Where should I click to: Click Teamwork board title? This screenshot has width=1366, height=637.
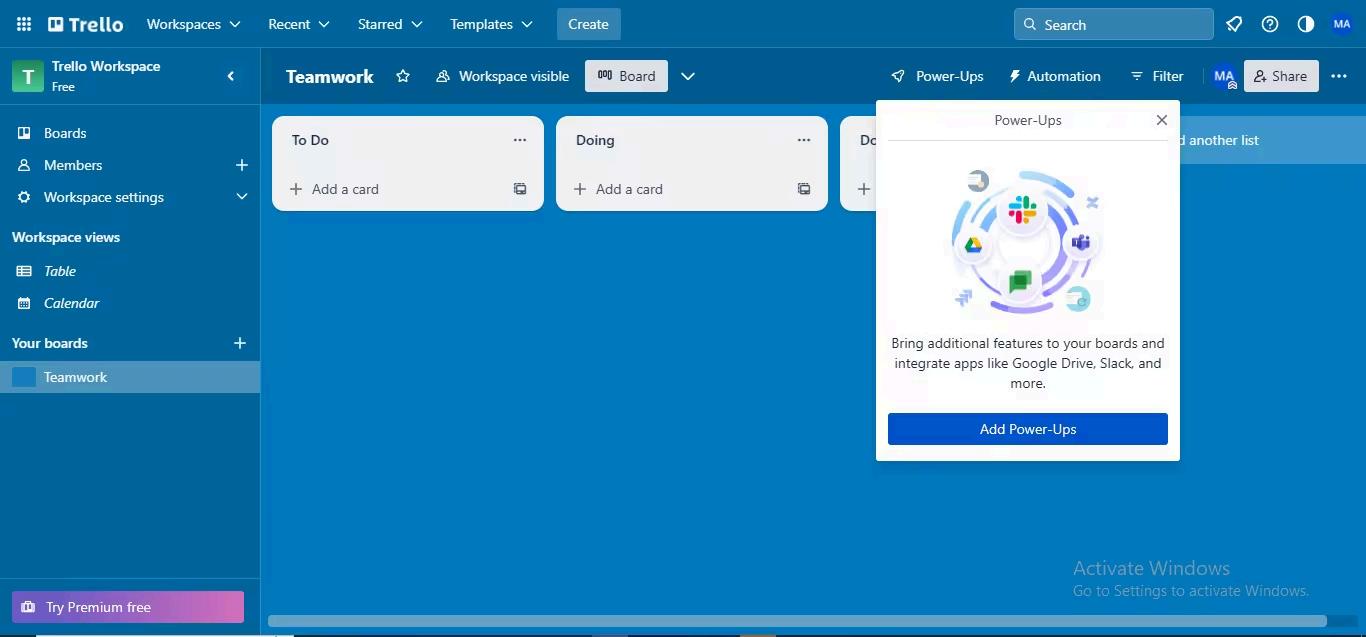pyautogui.click(x=330, y=76)
